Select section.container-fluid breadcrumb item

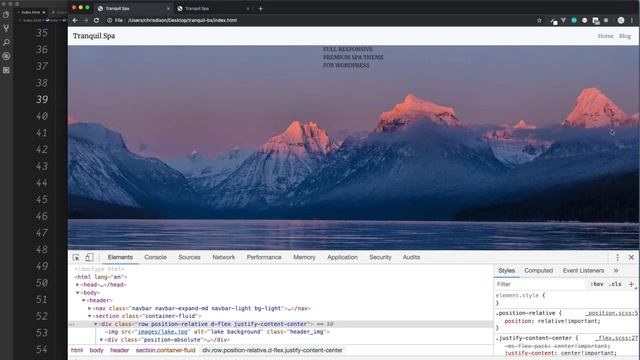tap(165, 350)
